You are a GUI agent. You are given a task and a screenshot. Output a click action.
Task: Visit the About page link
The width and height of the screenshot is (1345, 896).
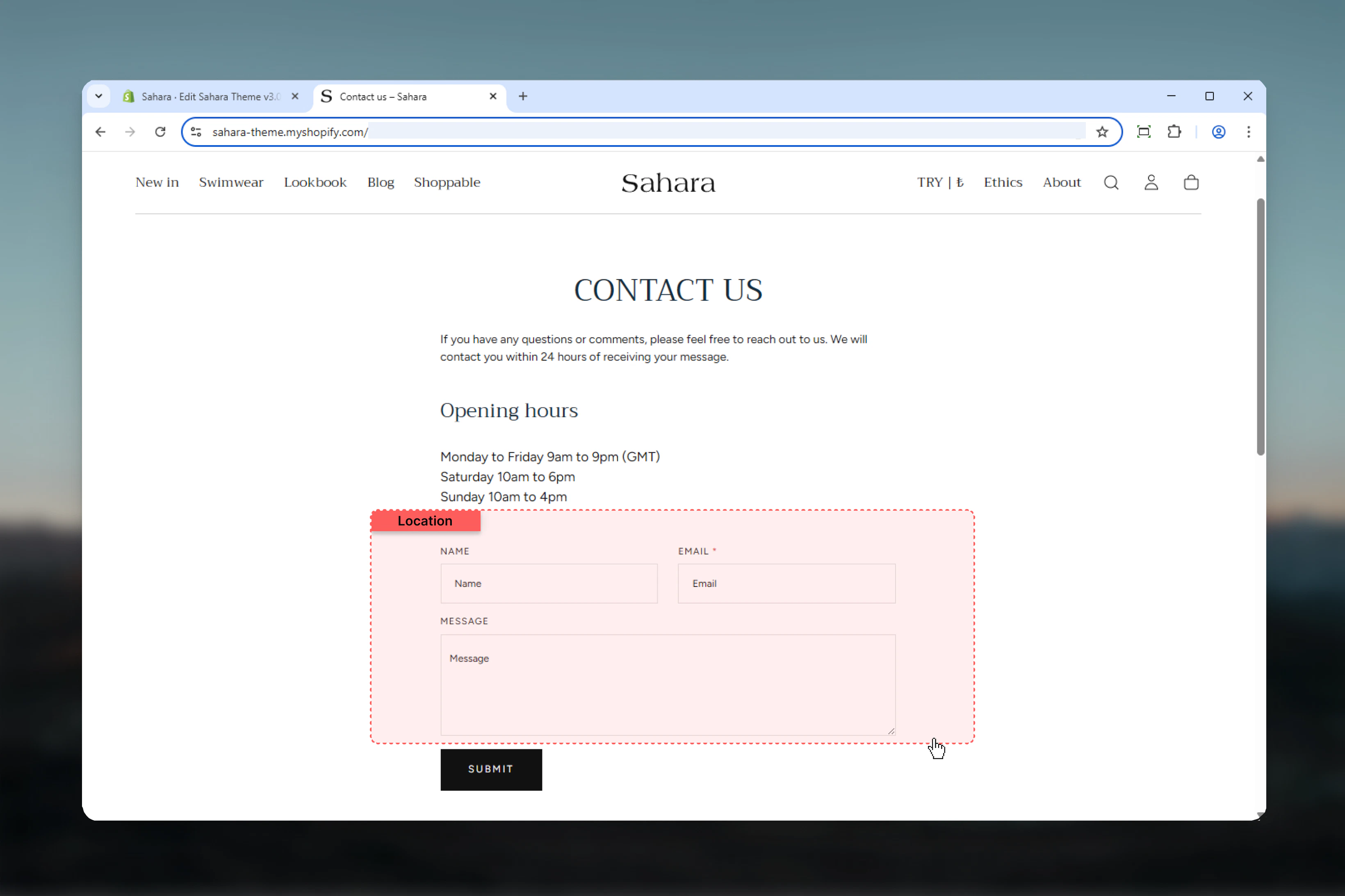click(1062, 182)
